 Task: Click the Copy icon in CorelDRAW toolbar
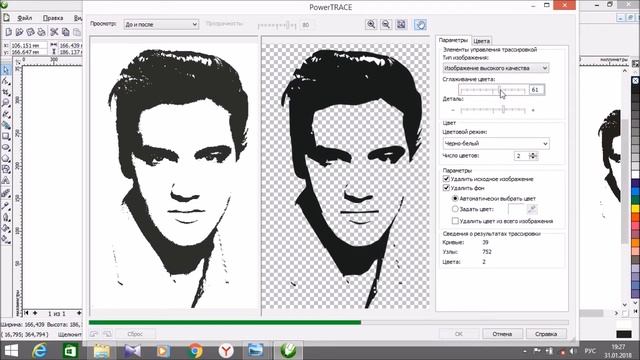(x=65, y=32)
